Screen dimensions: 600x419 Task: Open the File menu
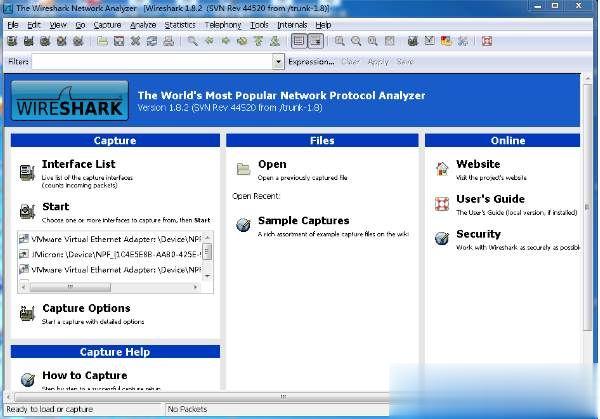[13, 25]
